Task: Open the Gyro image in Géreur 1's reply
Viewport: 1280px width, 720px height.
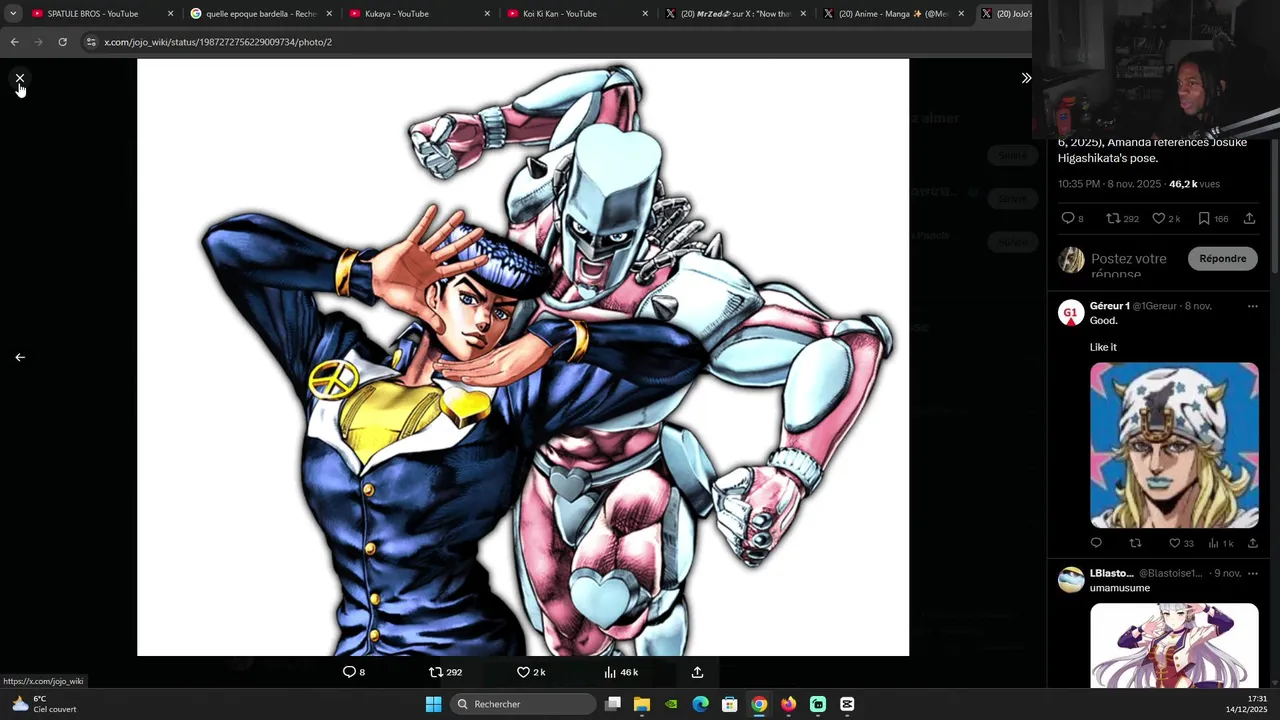Action: 1174,445
